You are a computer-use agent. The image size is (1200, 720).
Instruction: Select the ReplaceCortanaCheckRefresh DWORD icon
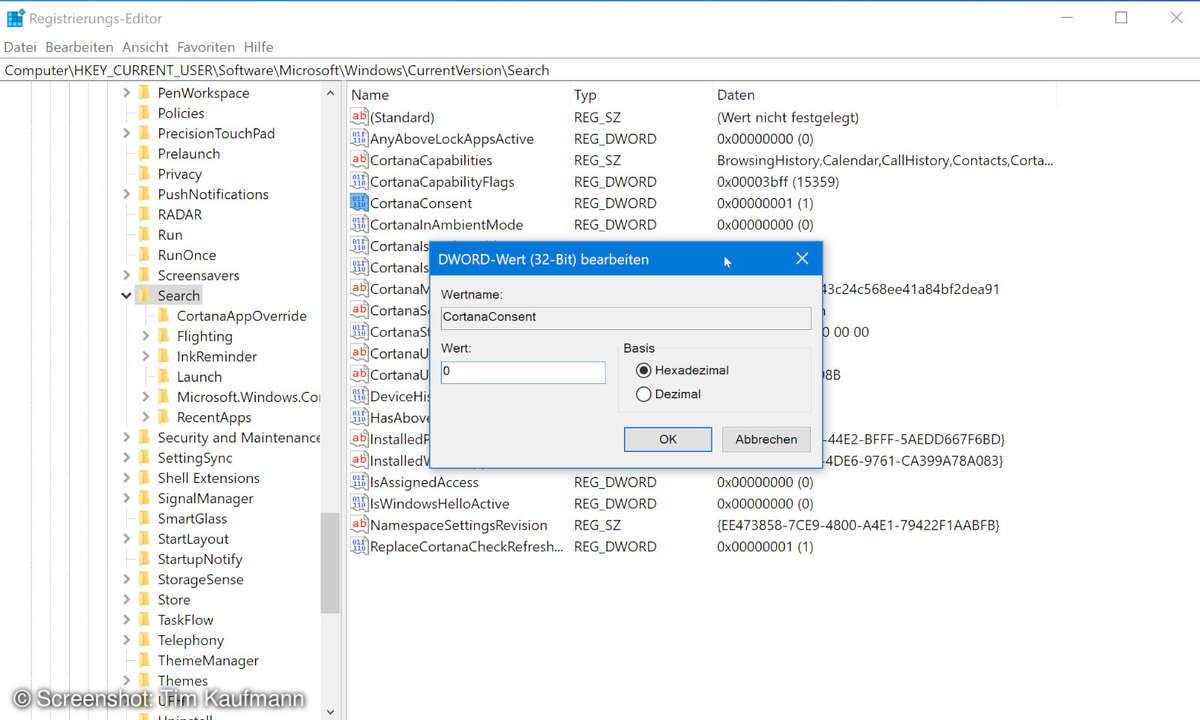(359, 546)
